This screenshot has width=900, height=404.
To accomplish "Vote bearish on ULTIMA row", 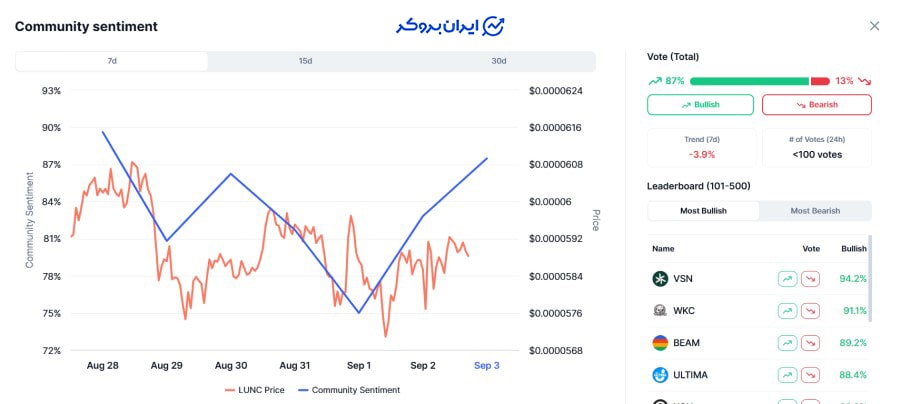I will coord(810,375).
